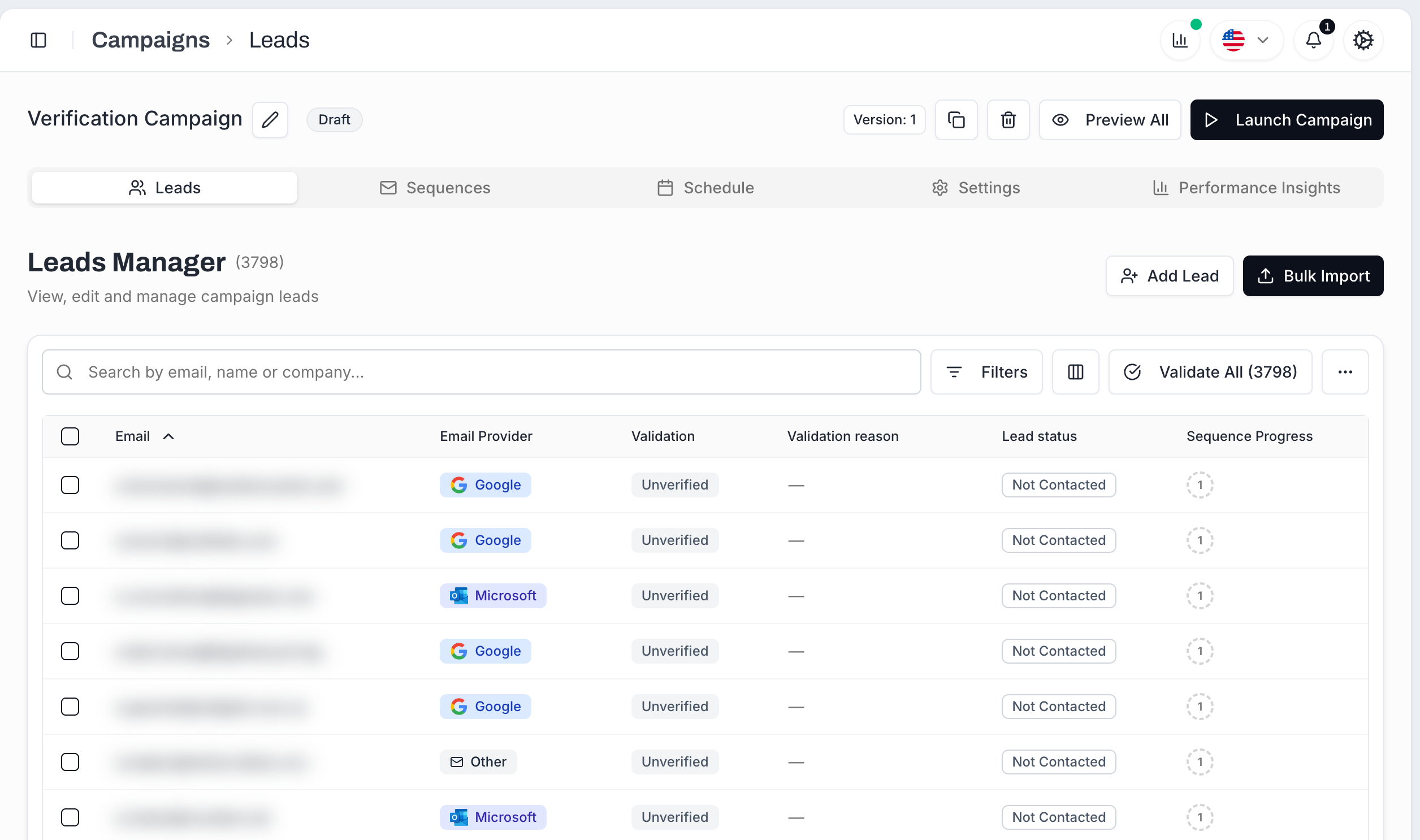Click the Lead status column header
The image size is (1420, 840).
click(x=1039, y=436)
